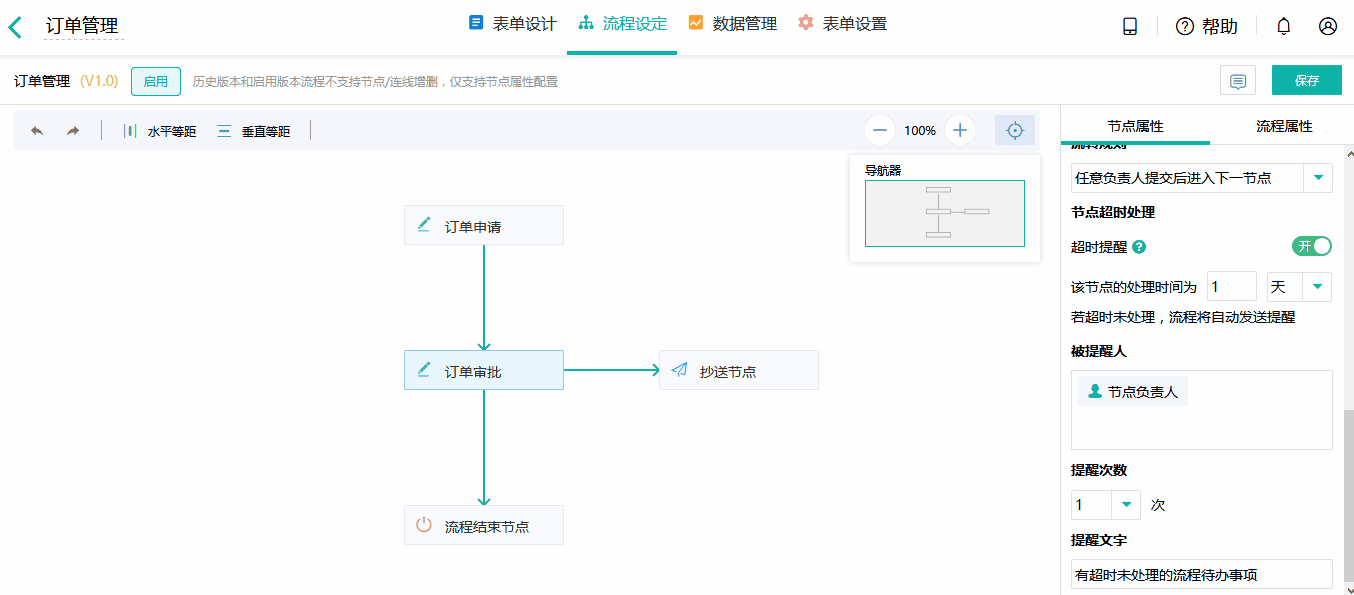Select the 订单申请 node
1354x595 pixels.
(484, 225)
